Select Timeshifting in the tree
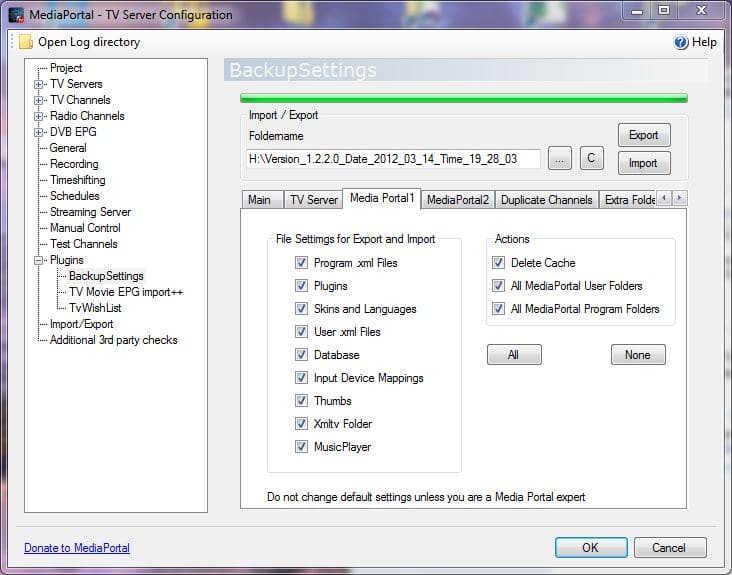The height and width of the screenshot is (575, 732). [77, 180]
